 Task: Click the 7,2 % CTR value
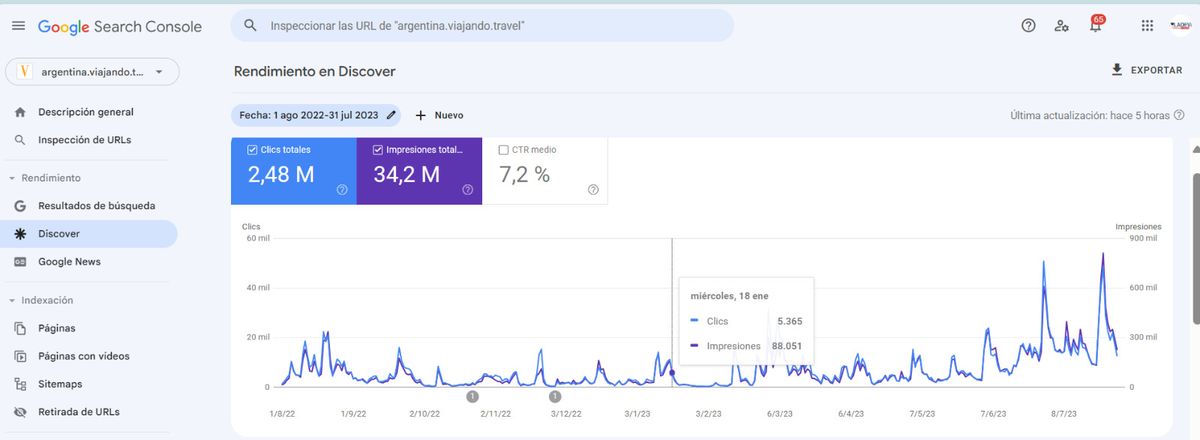pos(525,175)
